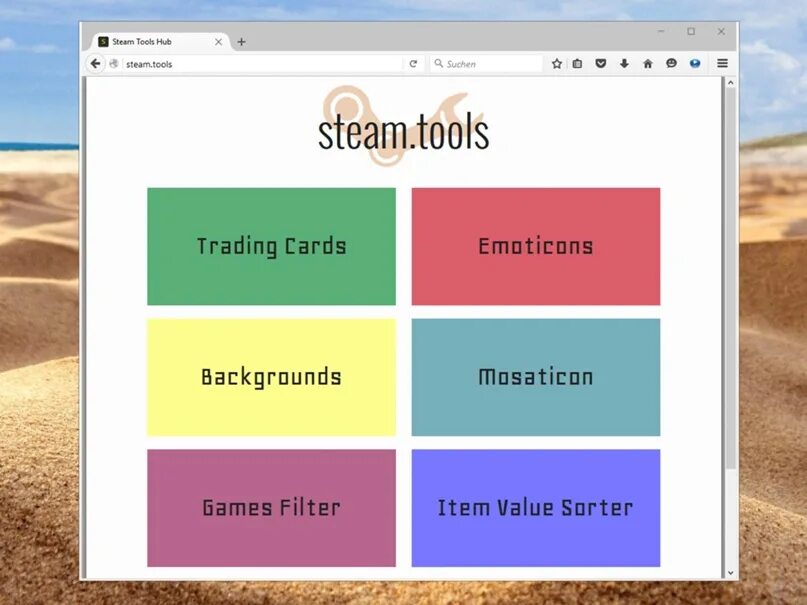Screen dimensions: 807x605
Task: Click the scrollbar up arrow
Action: [730, 83]
